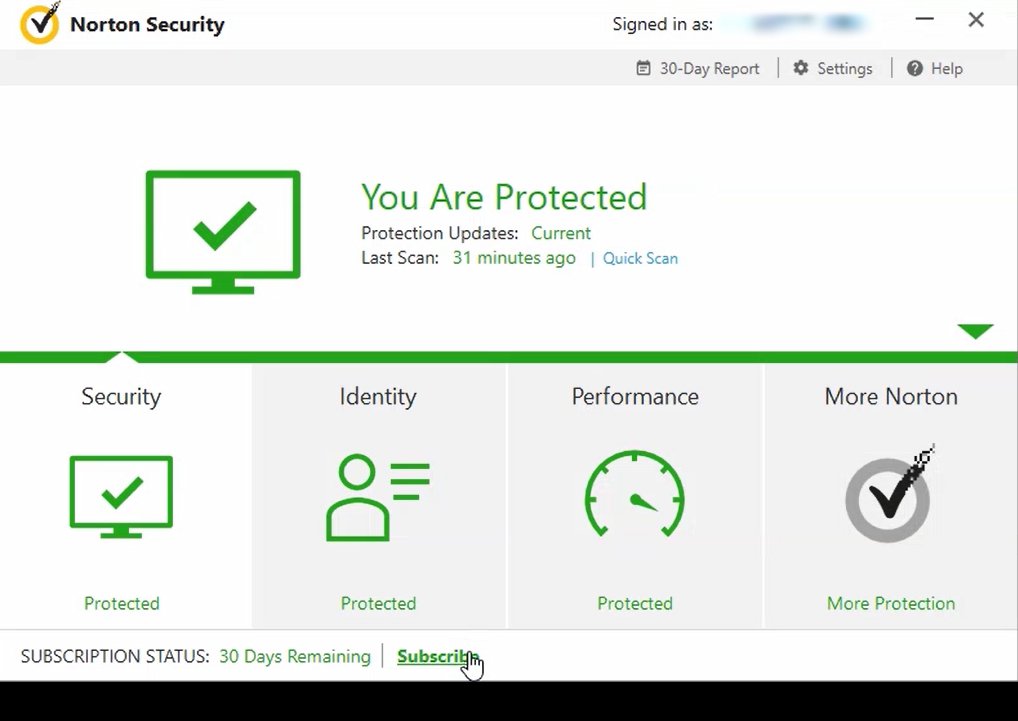
Task: Click the 30 Days Remaining status text
Action: pyautogui.click(x=294, y=656)
